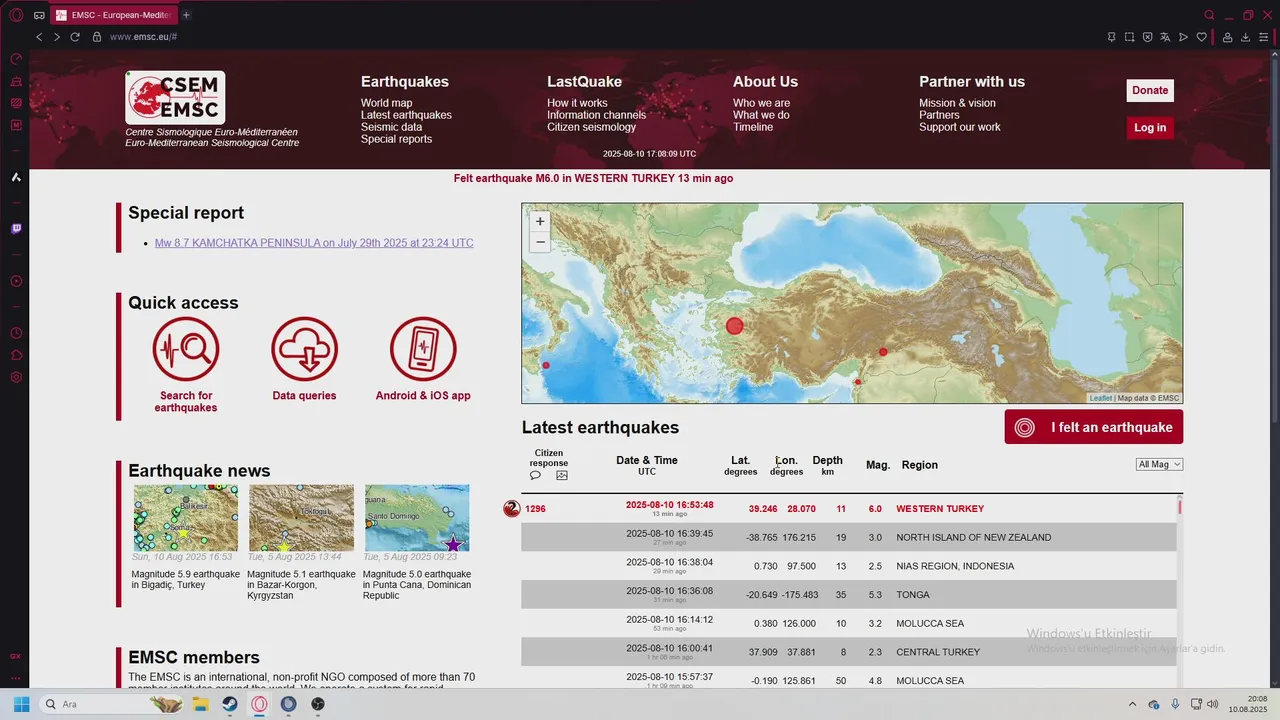The height and width of the screenshot is (720, 1280).
Task: Go forward to next page
Action: (57, 37)
